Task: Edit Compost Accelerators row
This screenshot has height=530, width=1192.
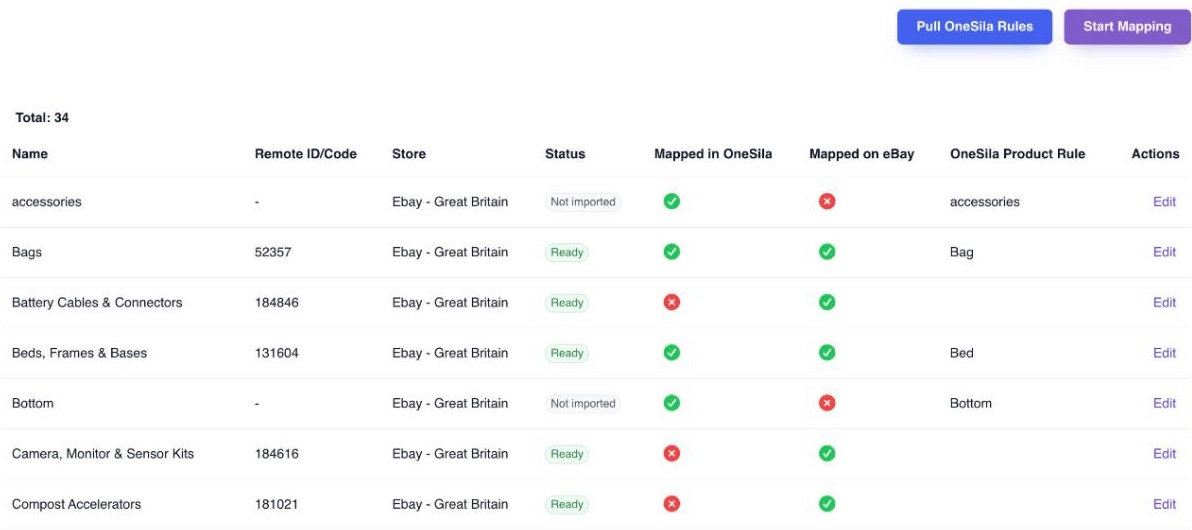Action: (1164, 504)
